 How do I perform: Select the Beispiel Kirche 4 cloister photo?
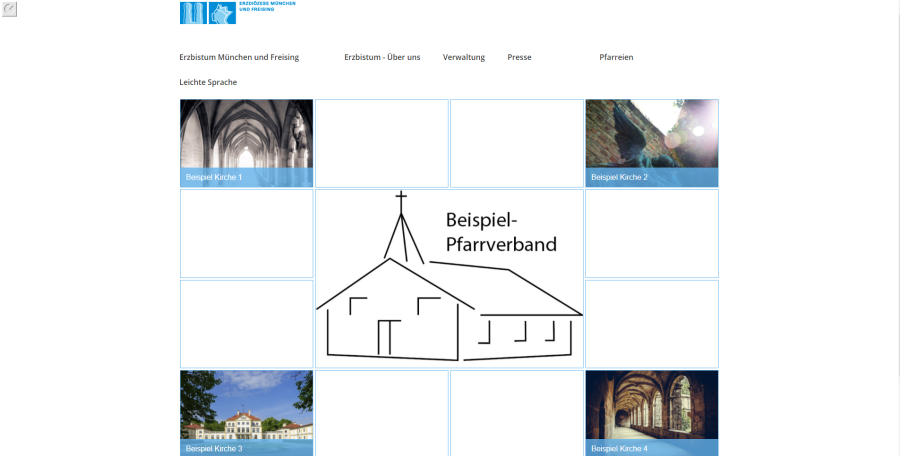point(652,412)
